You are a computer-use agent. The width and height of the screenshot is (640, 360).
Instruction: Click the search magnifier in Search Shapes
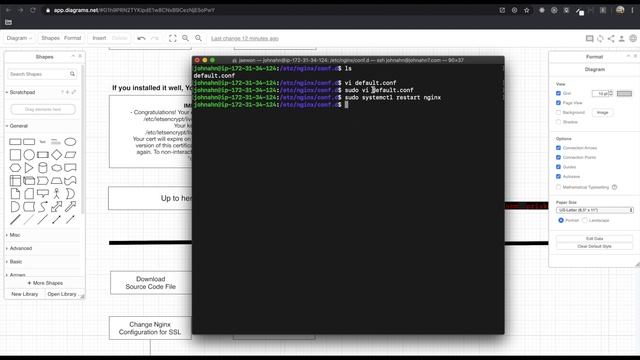coord(72,74)
